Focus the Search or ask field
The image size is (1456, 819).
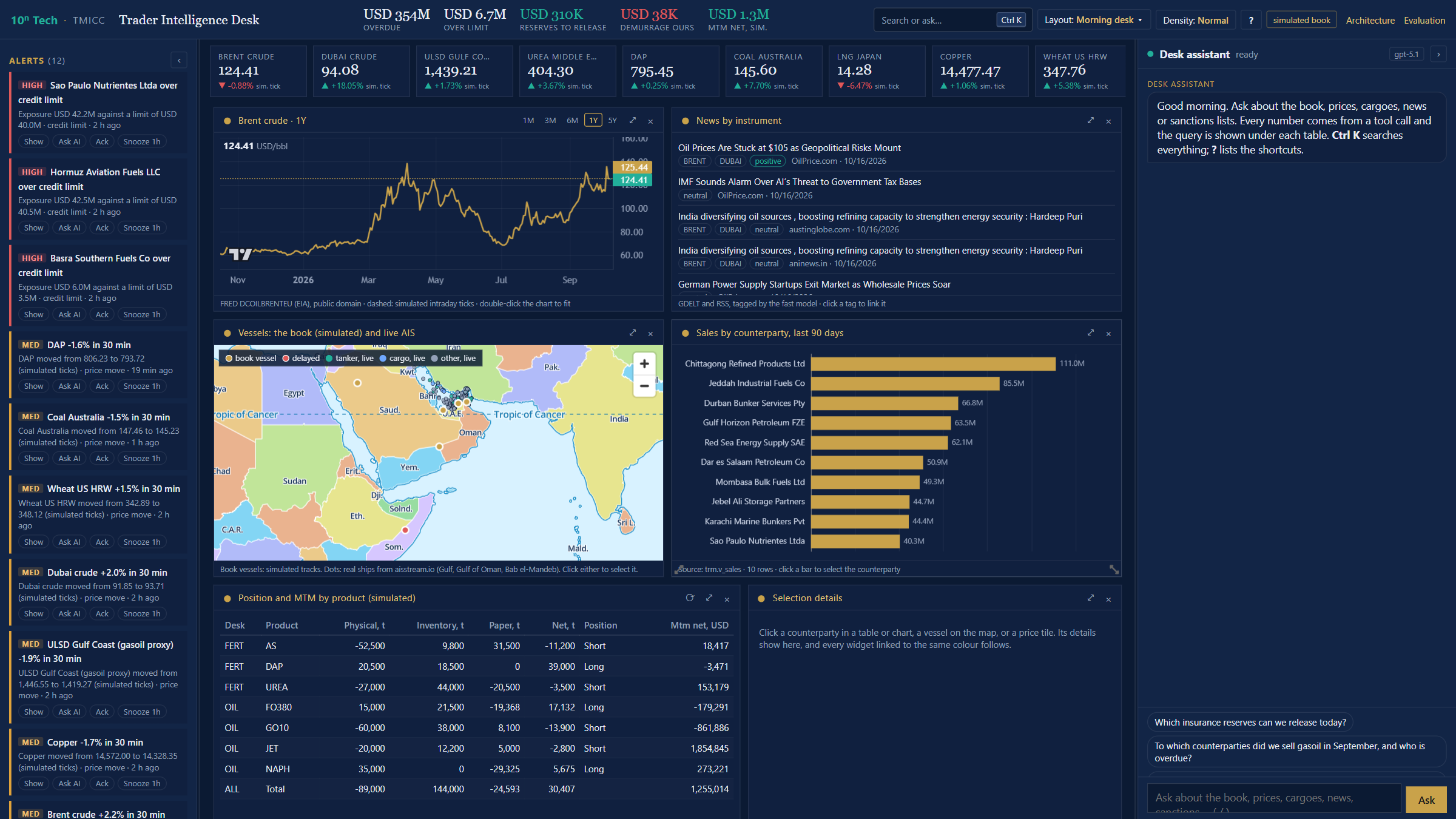pos(952,20)
